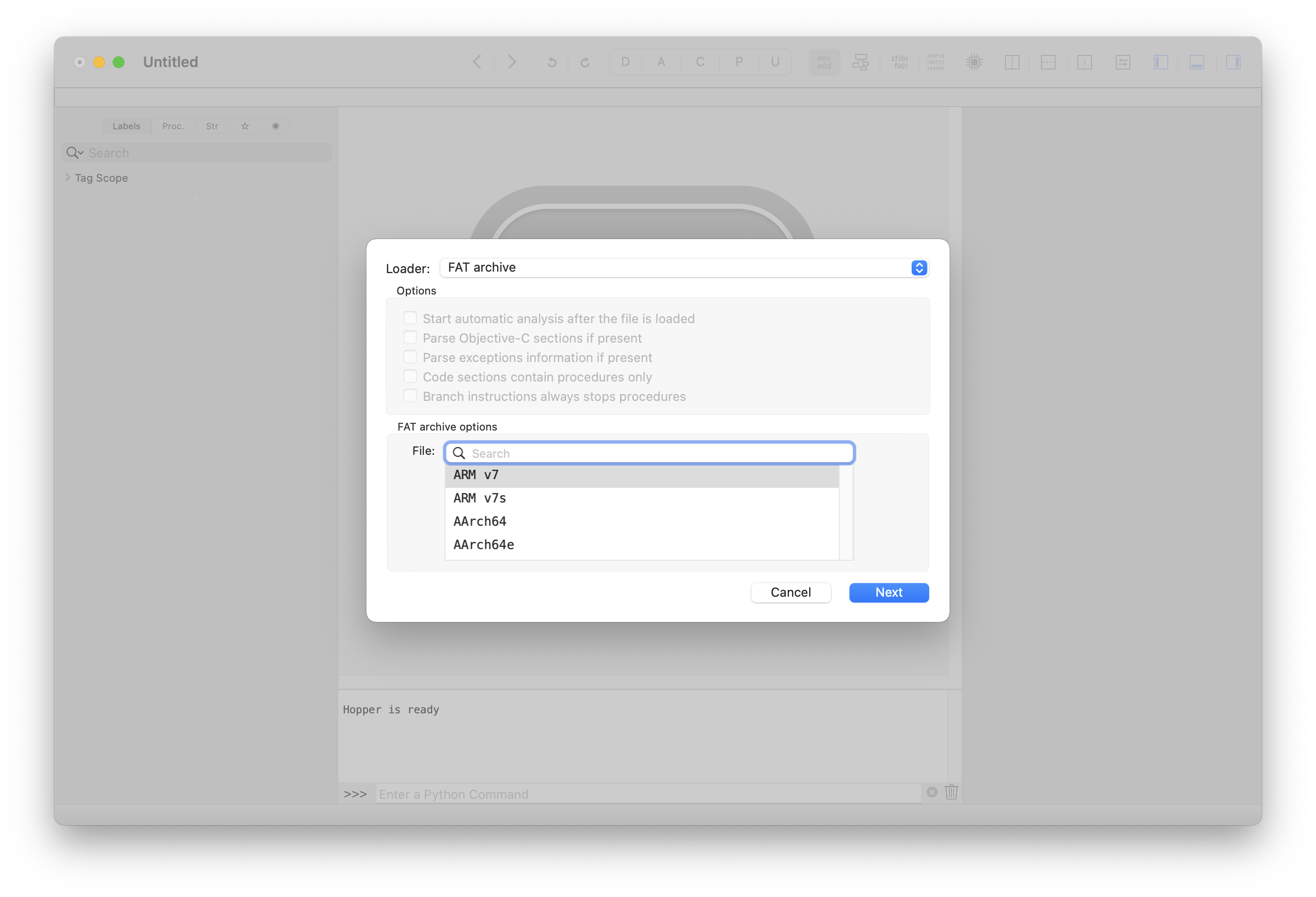Toggle the left sidebar panel icon
Image resolution: width=1316 pixels, height=897 pixels.
[x=1160, y=62]
